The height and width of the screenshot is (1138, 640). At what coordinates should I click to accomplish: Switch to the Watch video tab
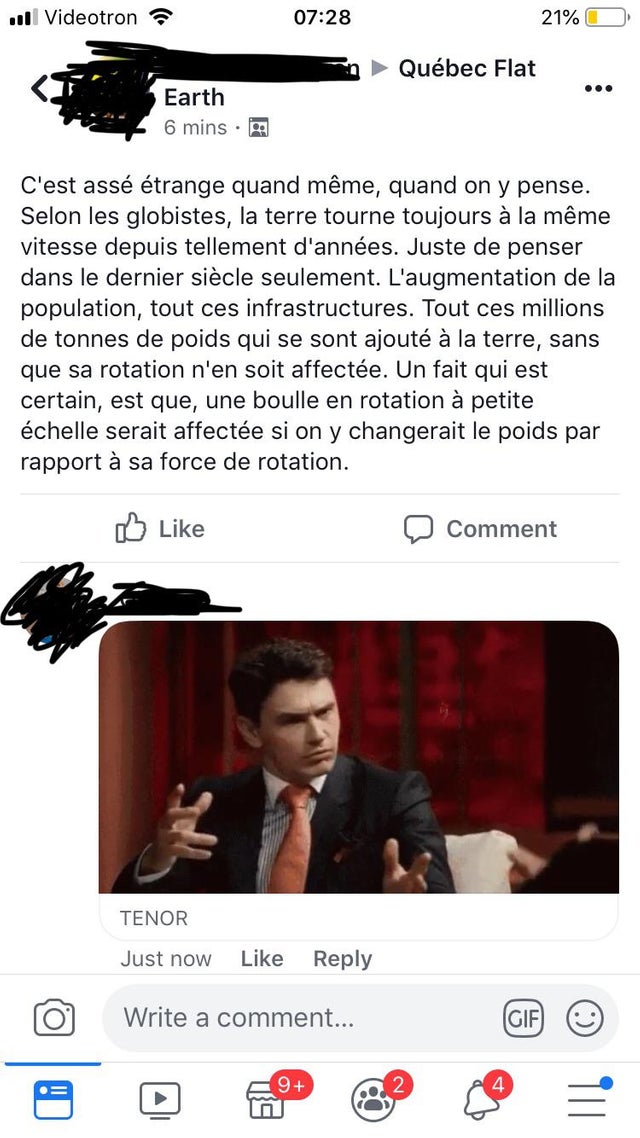click(x=160, y=1100)
